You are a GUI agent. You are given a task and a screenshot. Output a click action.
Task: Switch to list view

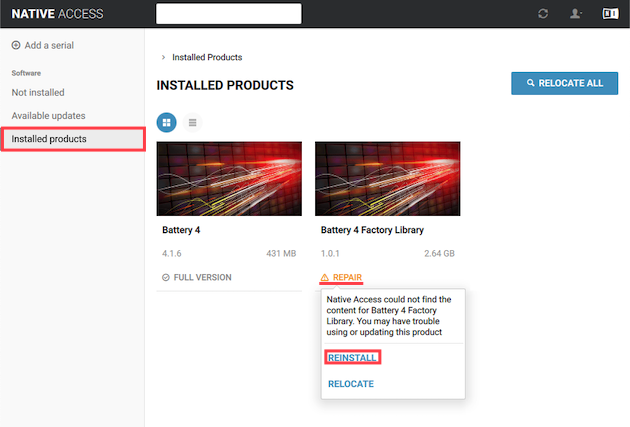pyautogui.click(x=192, y=123)
